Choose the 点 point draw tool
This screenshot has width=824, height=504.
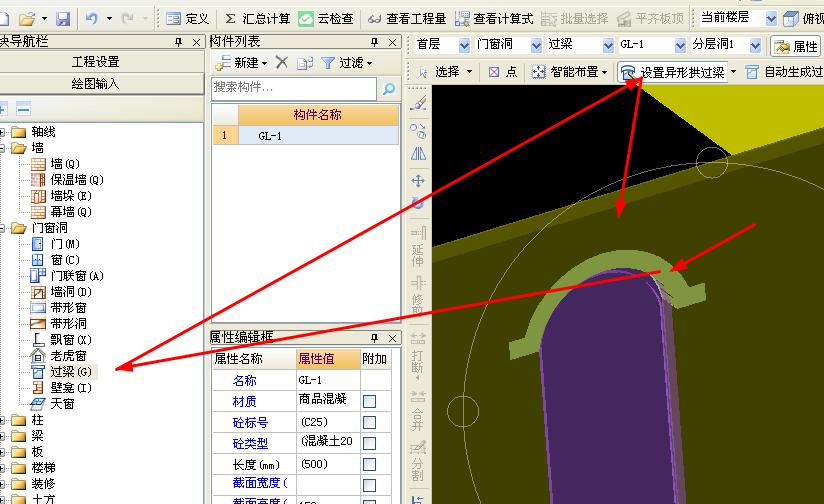tap(502, 72)
